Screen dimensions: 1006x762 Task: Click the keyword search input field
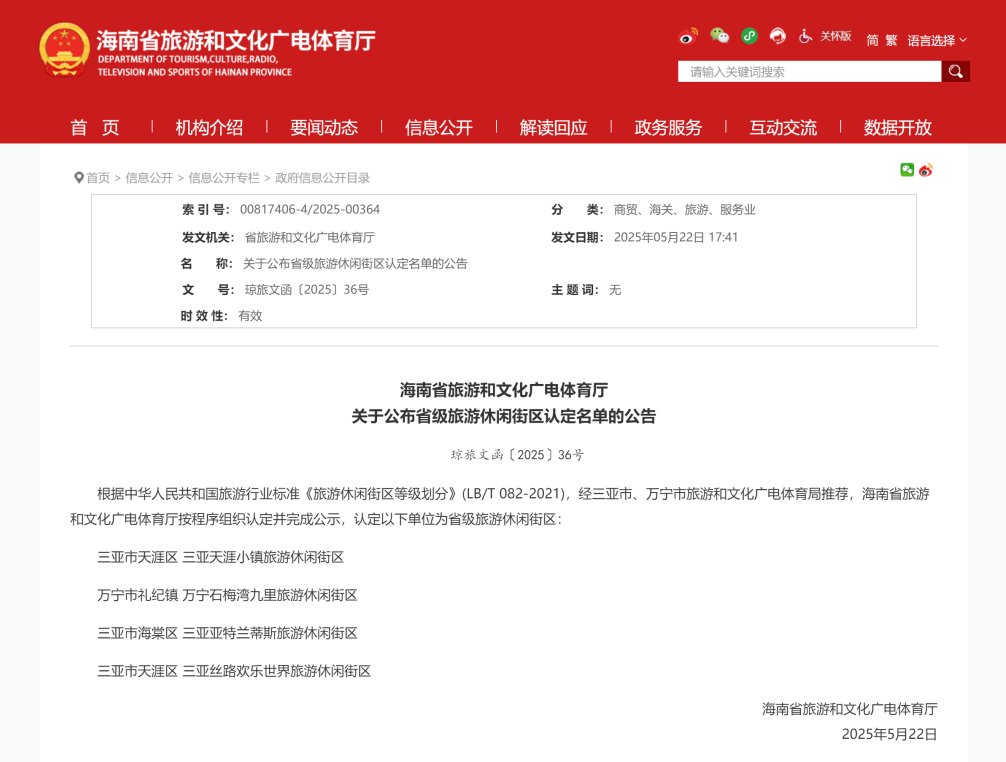pyautogui.click(x=810, y=71)
